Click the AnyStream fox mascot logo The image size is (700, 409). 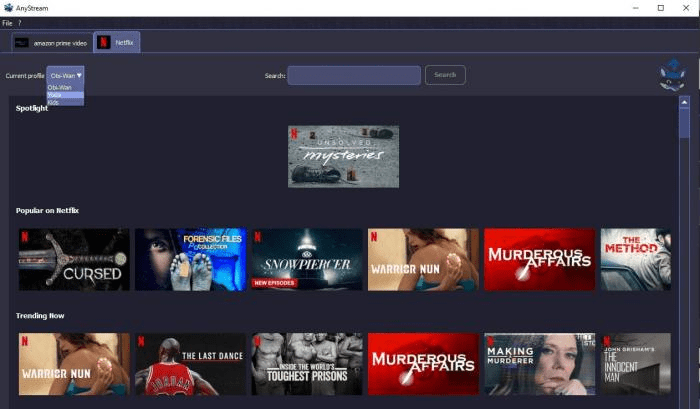[x=673, y=75]
